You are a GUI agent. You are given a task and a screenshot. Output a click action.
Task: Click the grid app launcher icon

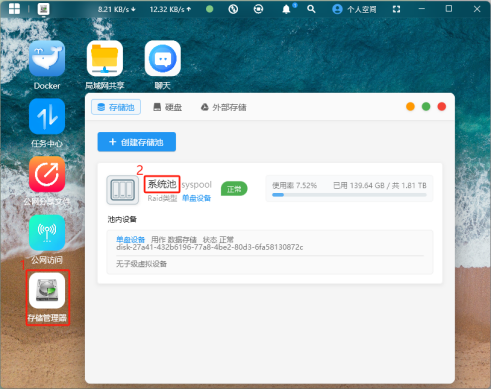(x=14, y=9)
